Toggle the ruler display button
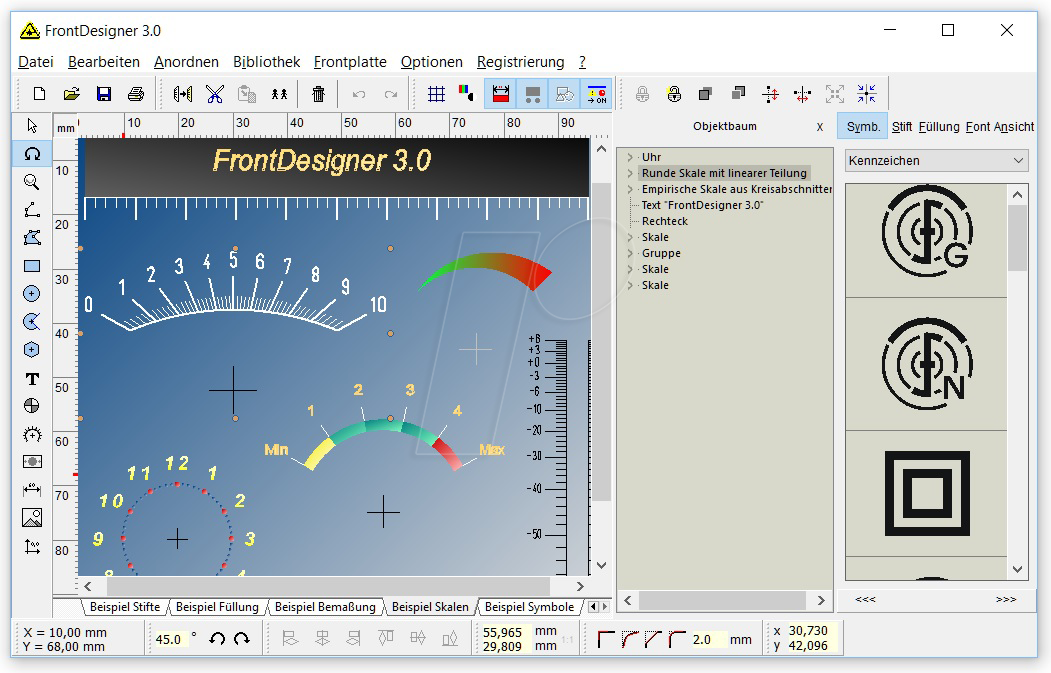 point(499,92)
